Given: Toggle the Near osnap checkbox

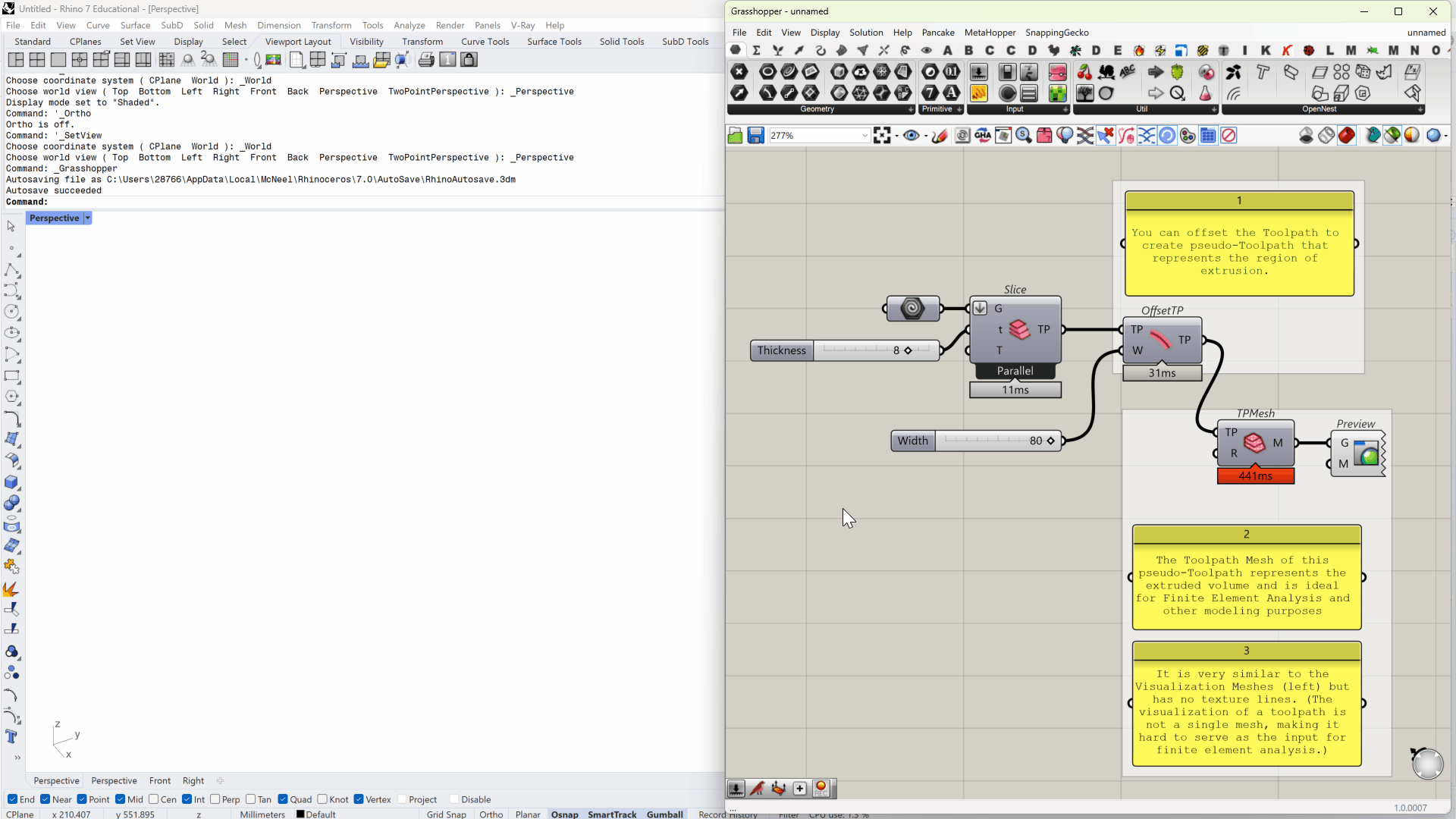Looking at the screenshot, I should point(45,799).
